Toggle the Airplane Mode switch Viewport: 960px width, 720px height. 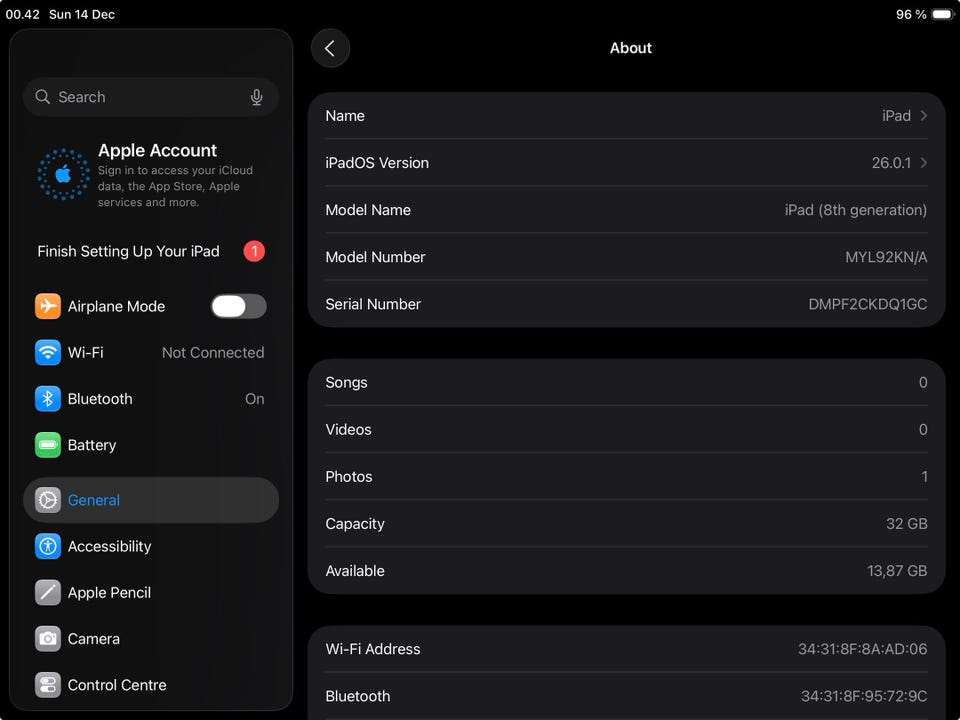click(239, 306)
